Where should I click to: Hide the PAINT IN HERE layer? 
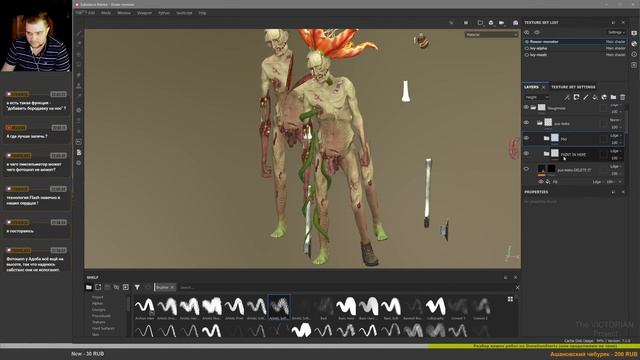pyautogui.click(x=526, y=153)
